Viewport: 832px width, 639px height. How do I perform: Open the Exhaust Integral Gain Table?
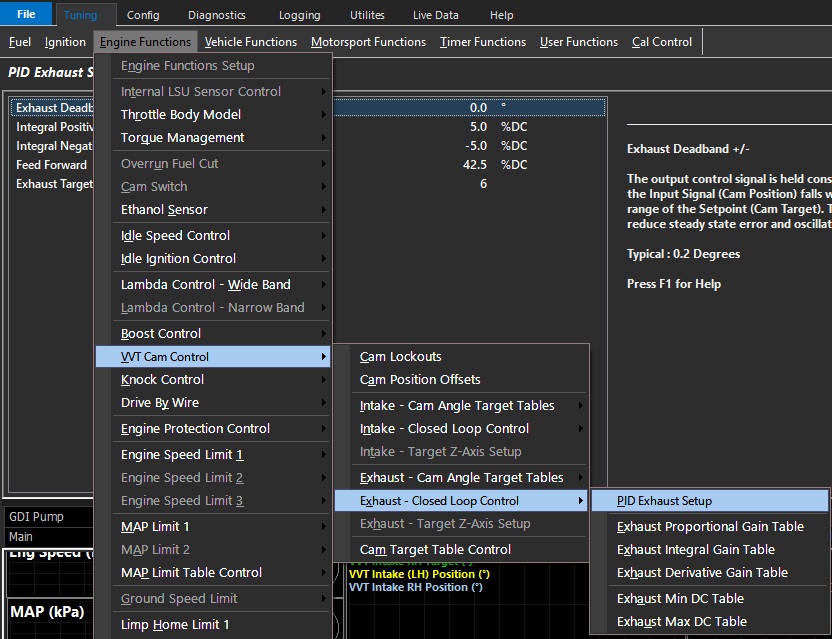pyautogui.click(x=710, y=549)
